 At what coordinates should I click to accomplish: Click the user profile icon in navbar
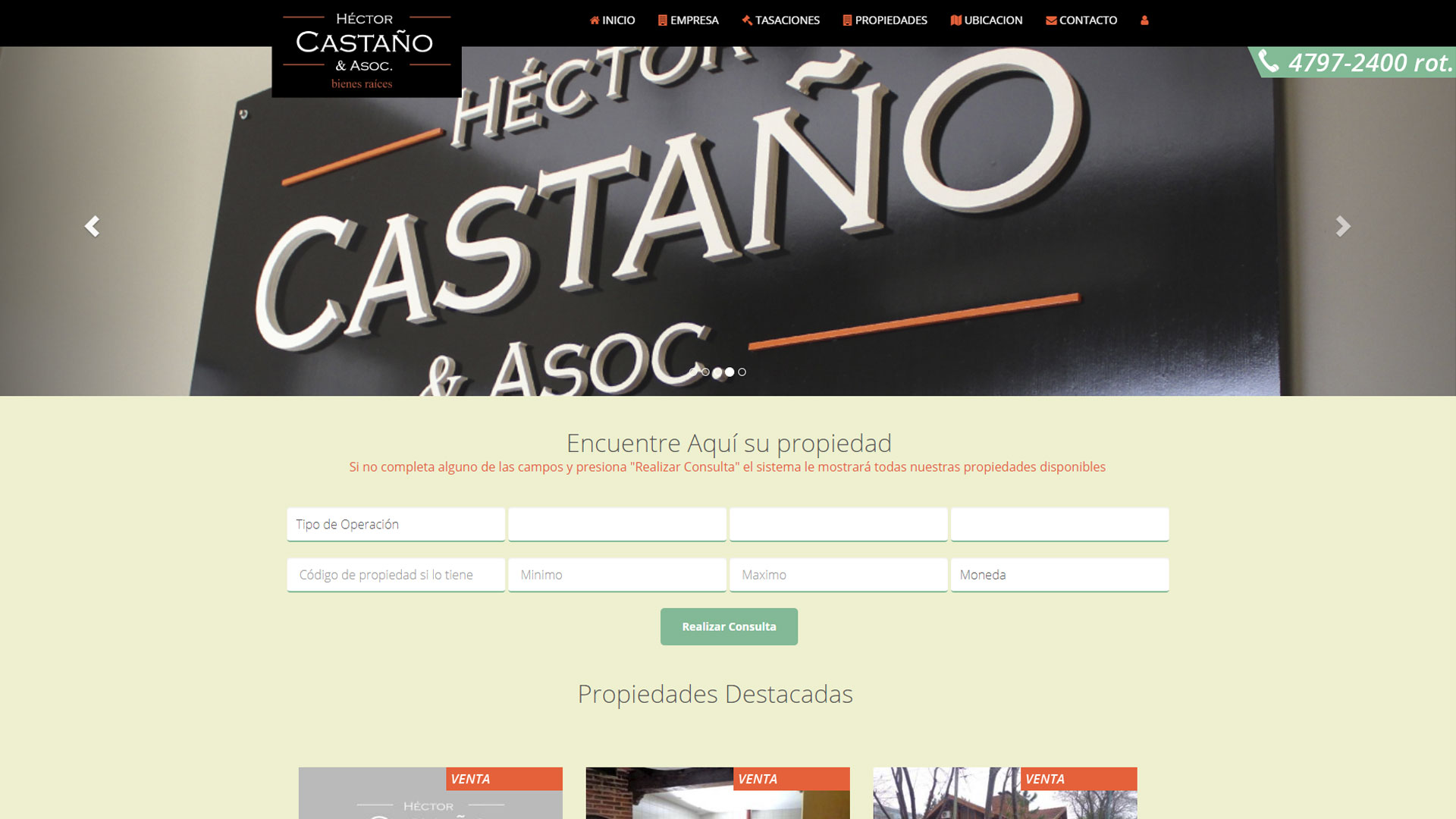point(1144,20)
